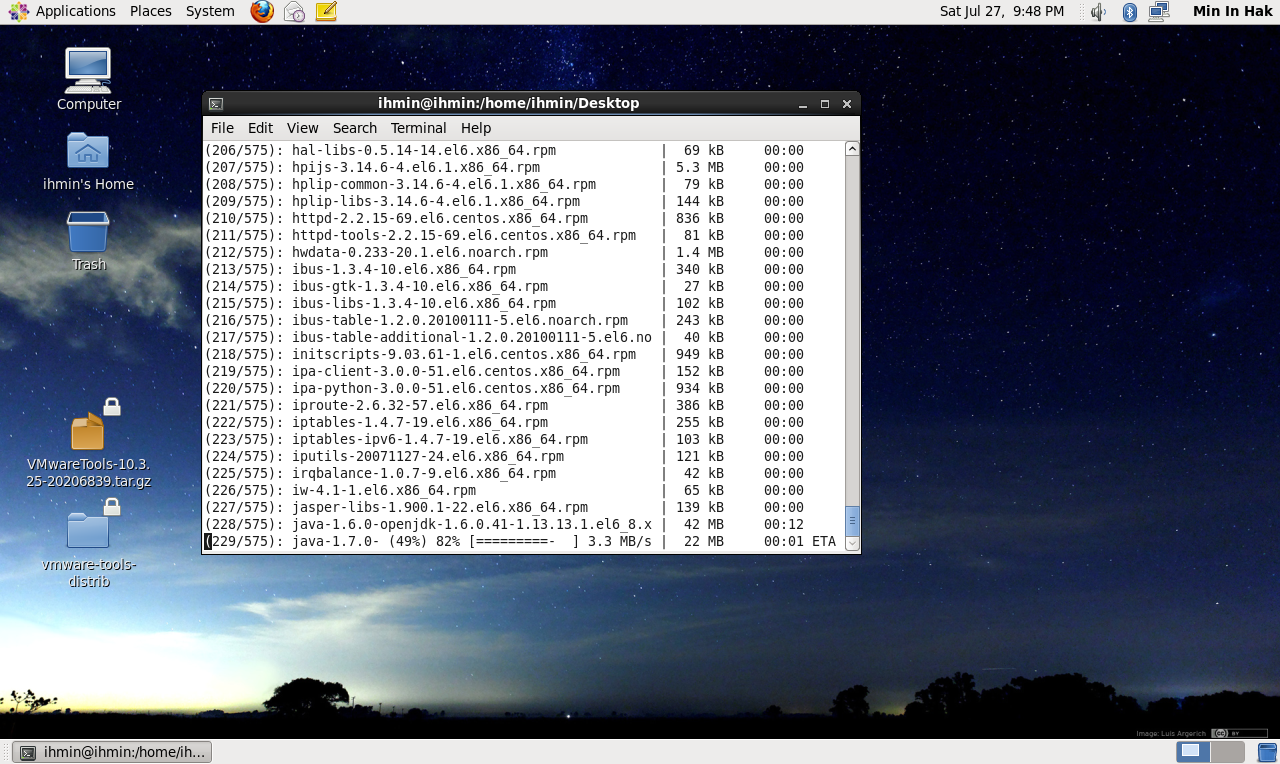Image resolution: width=1280 pixels, height=764 pixels.
Task: Open the terminal Edit menu
Action: point(260,128)
